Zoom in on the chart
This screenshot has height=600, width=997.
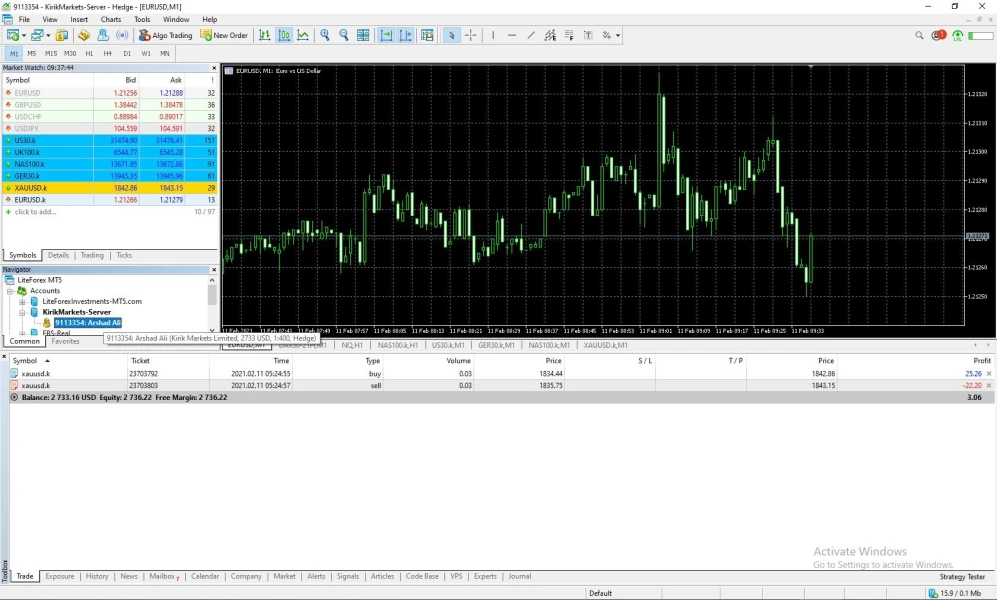(x=325, y=35)
